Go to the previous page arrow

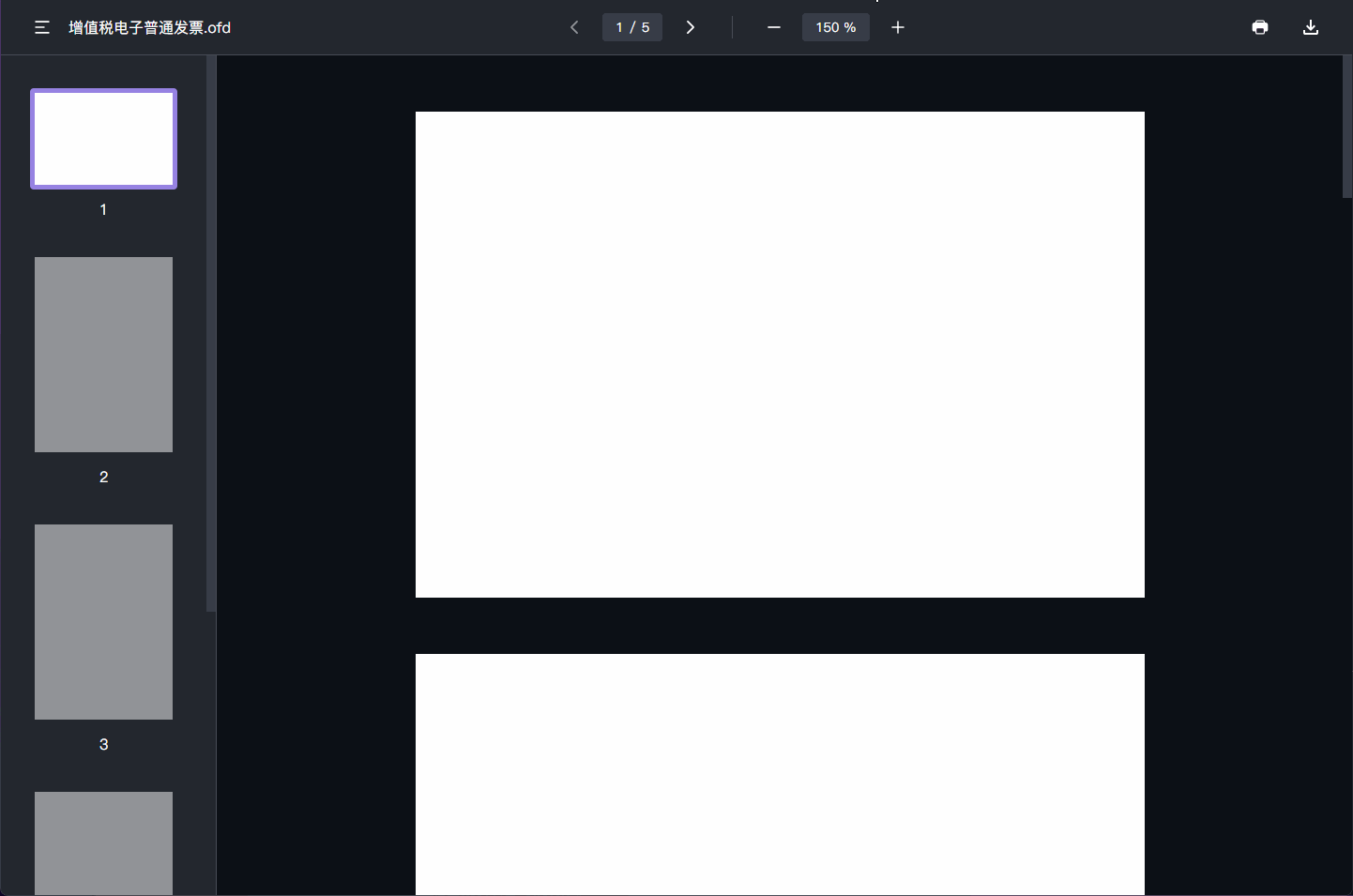click(x=574, y=27)
